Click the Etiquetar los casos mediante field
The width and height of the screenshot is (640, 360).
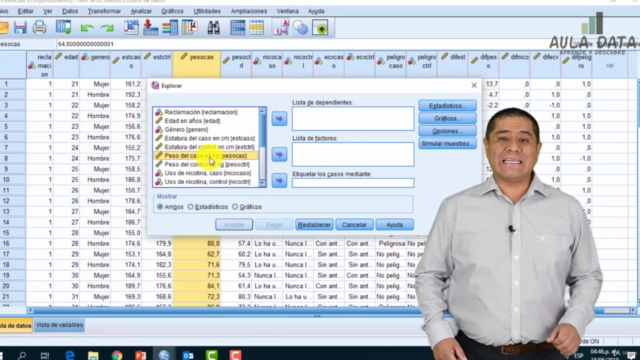pos(353,183)
